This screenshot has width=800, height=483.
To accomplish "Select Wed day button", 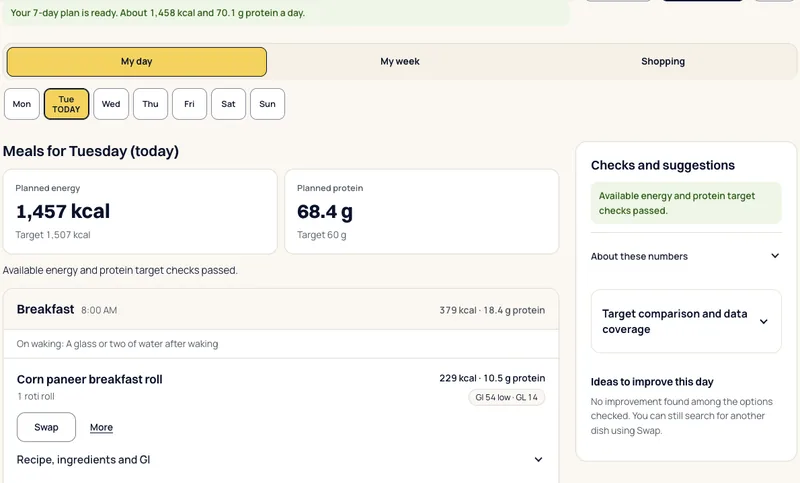I will tap(111, 104).
